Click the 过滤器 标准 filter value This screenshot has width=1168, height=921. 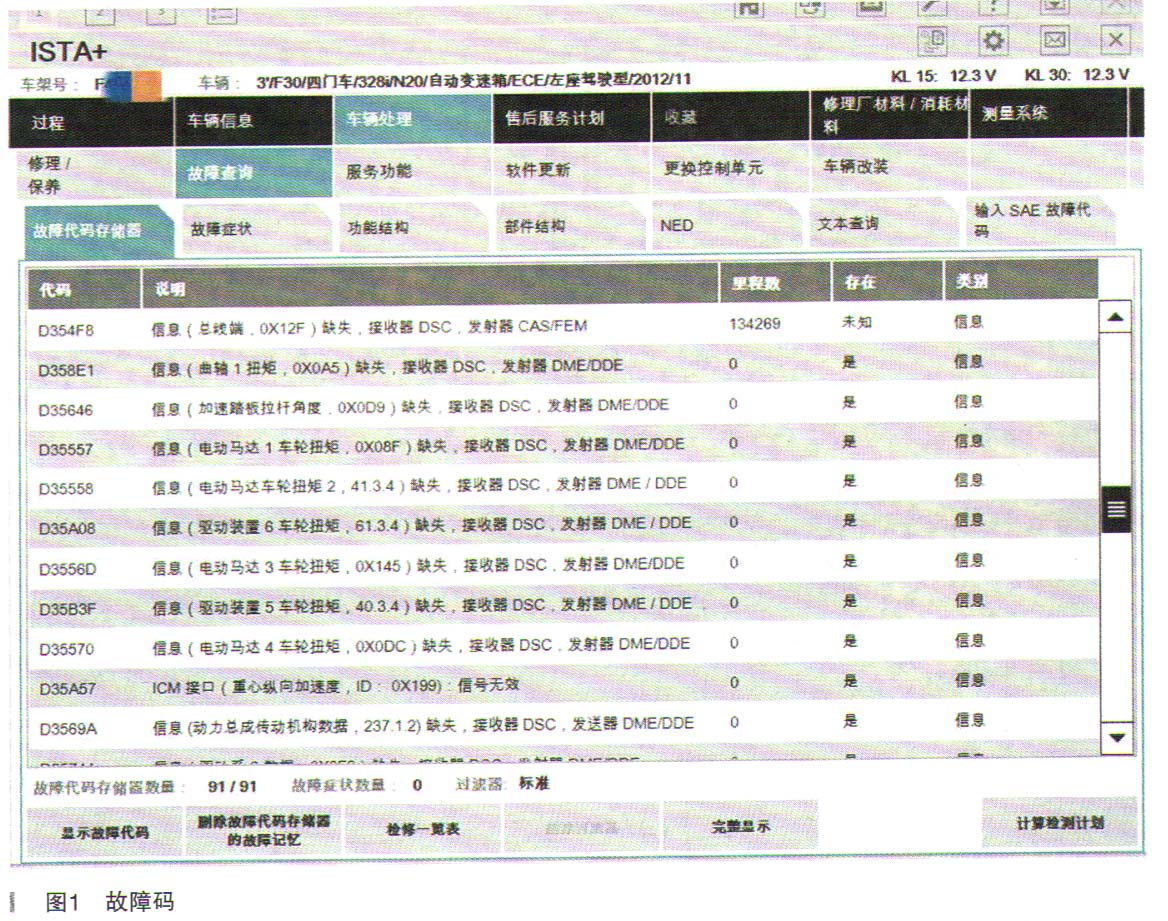pyautogui.click(x=534, y=783)
